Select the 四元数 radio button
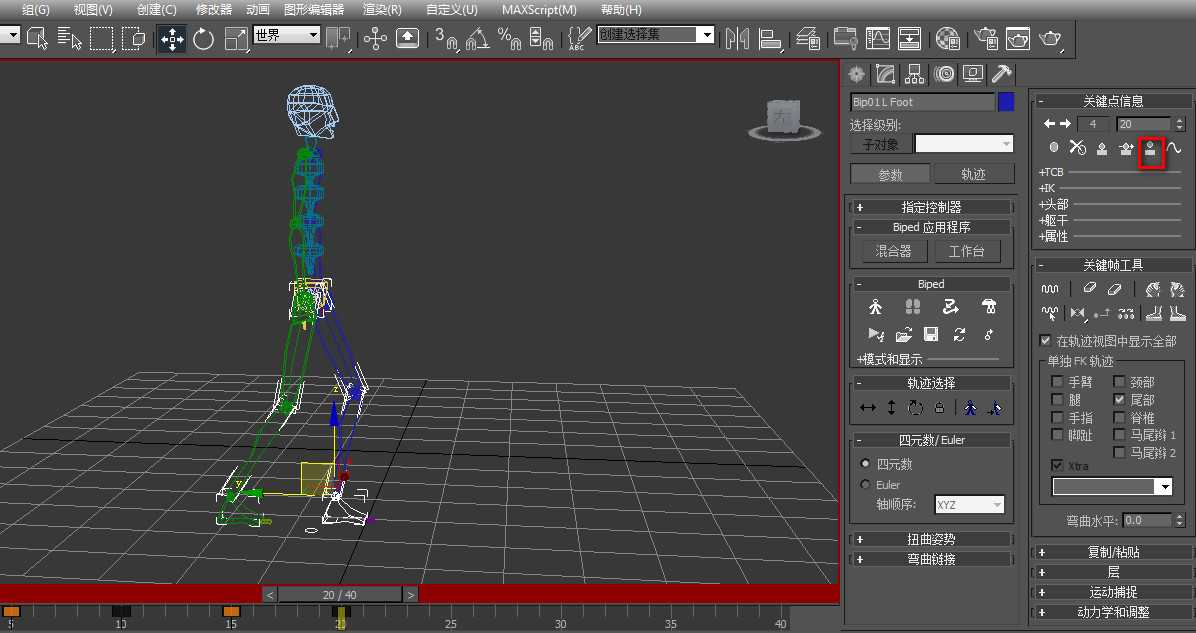 865,464
